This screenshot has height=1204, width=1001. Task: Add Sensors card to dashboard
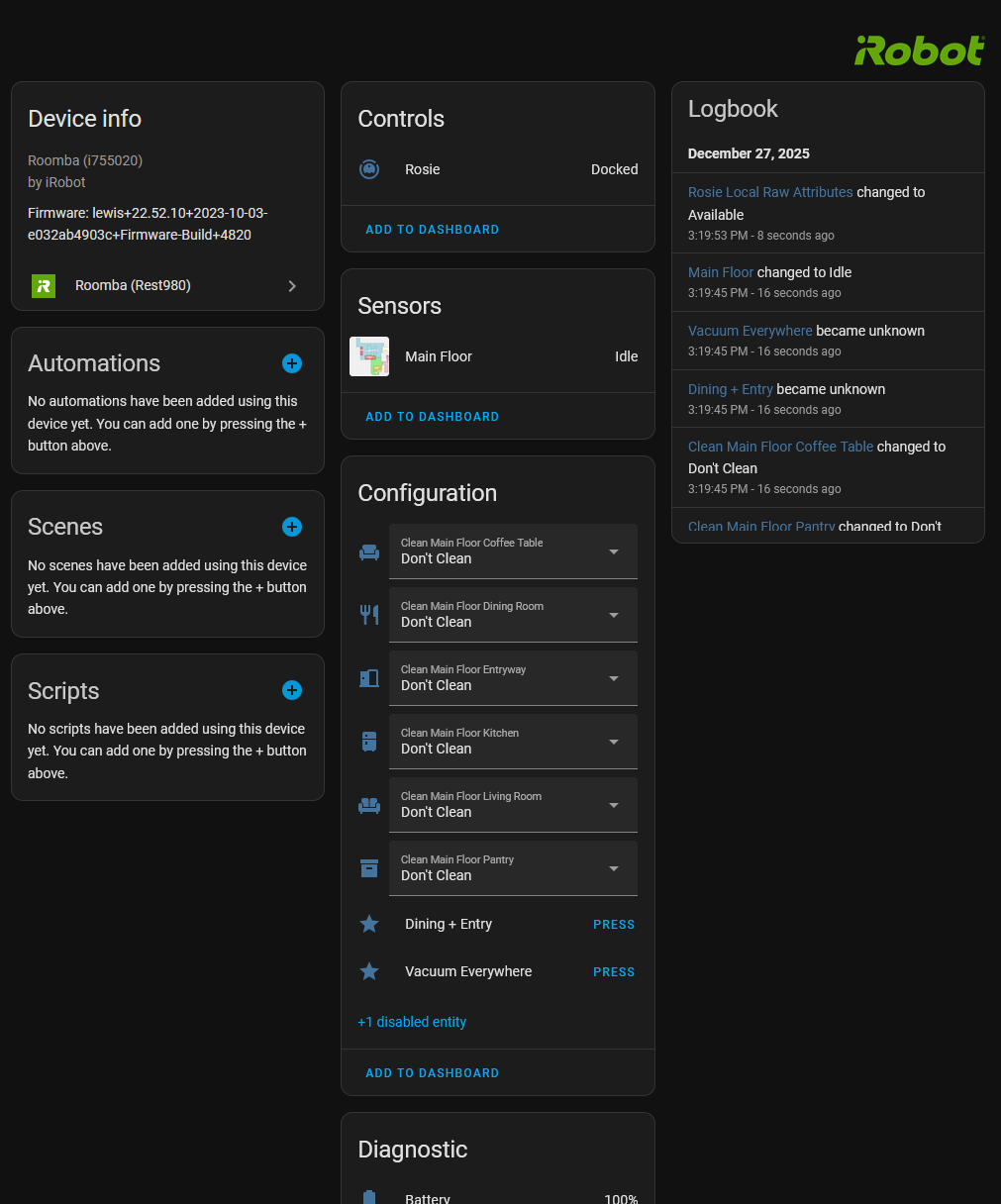coord(432,417)
